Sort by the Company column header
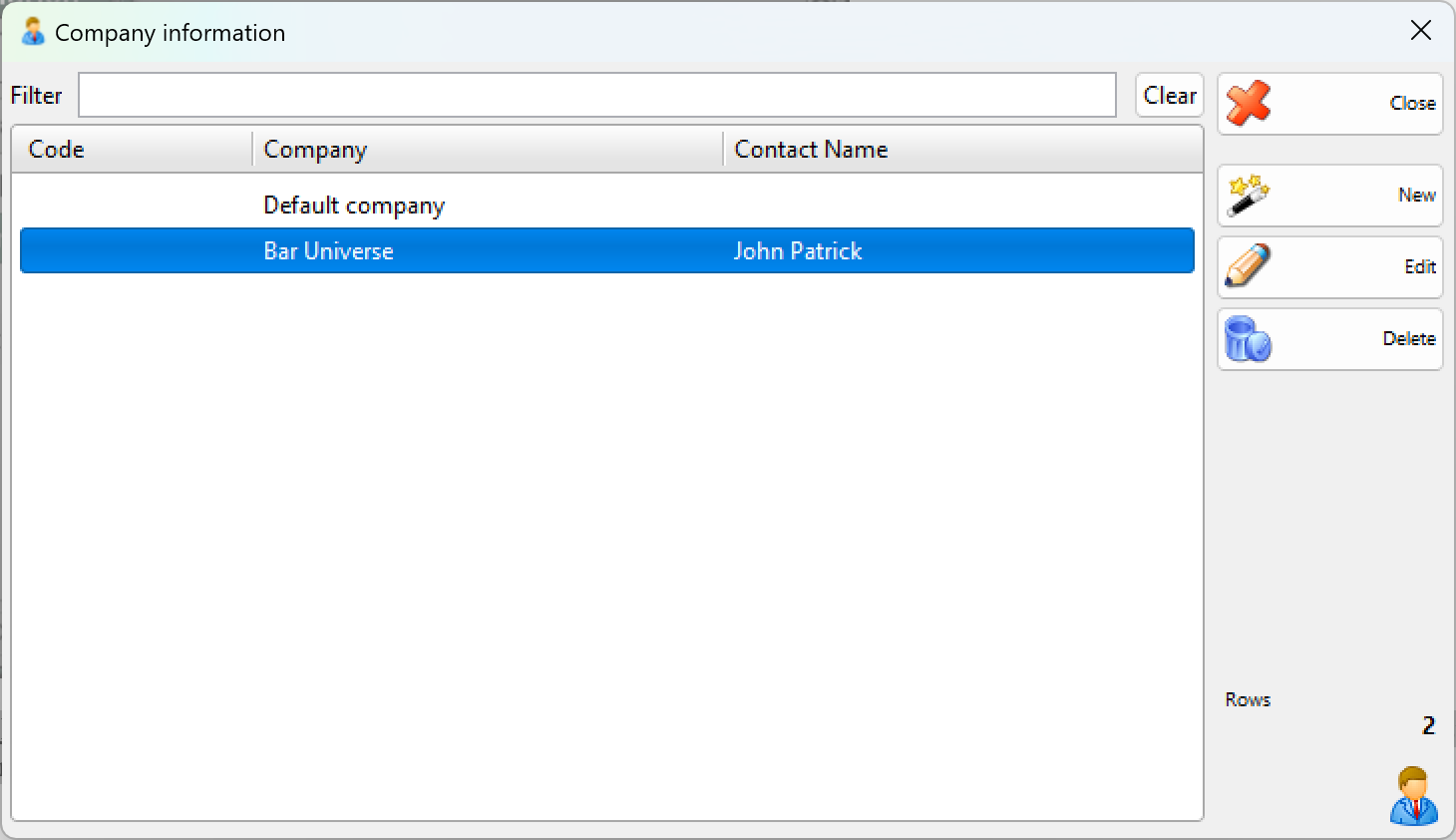 (488, 149)
